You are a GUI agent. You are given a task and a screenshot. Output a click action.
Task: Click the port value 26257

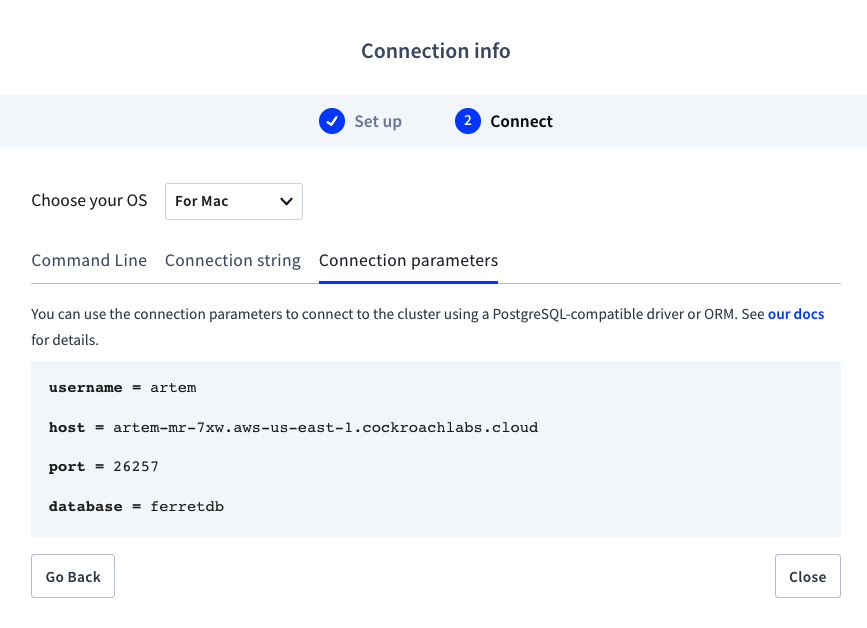tap(134, 467)
